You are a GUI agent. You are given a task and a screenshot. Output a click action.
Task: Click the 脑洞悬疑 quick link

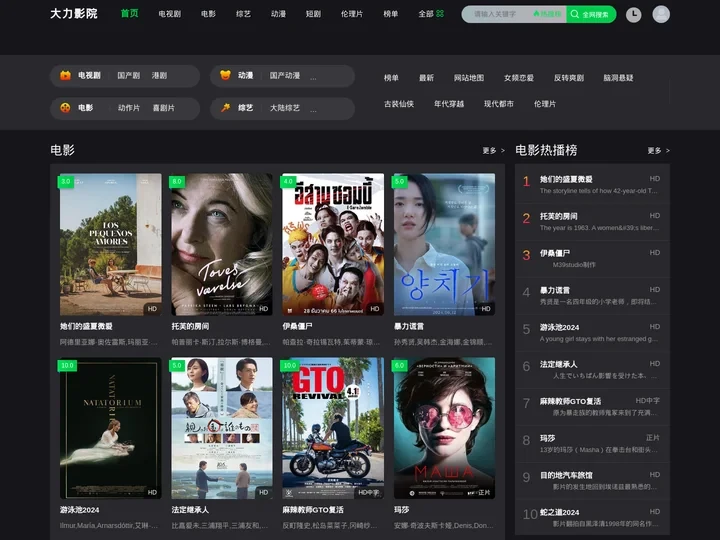(619, 78)
